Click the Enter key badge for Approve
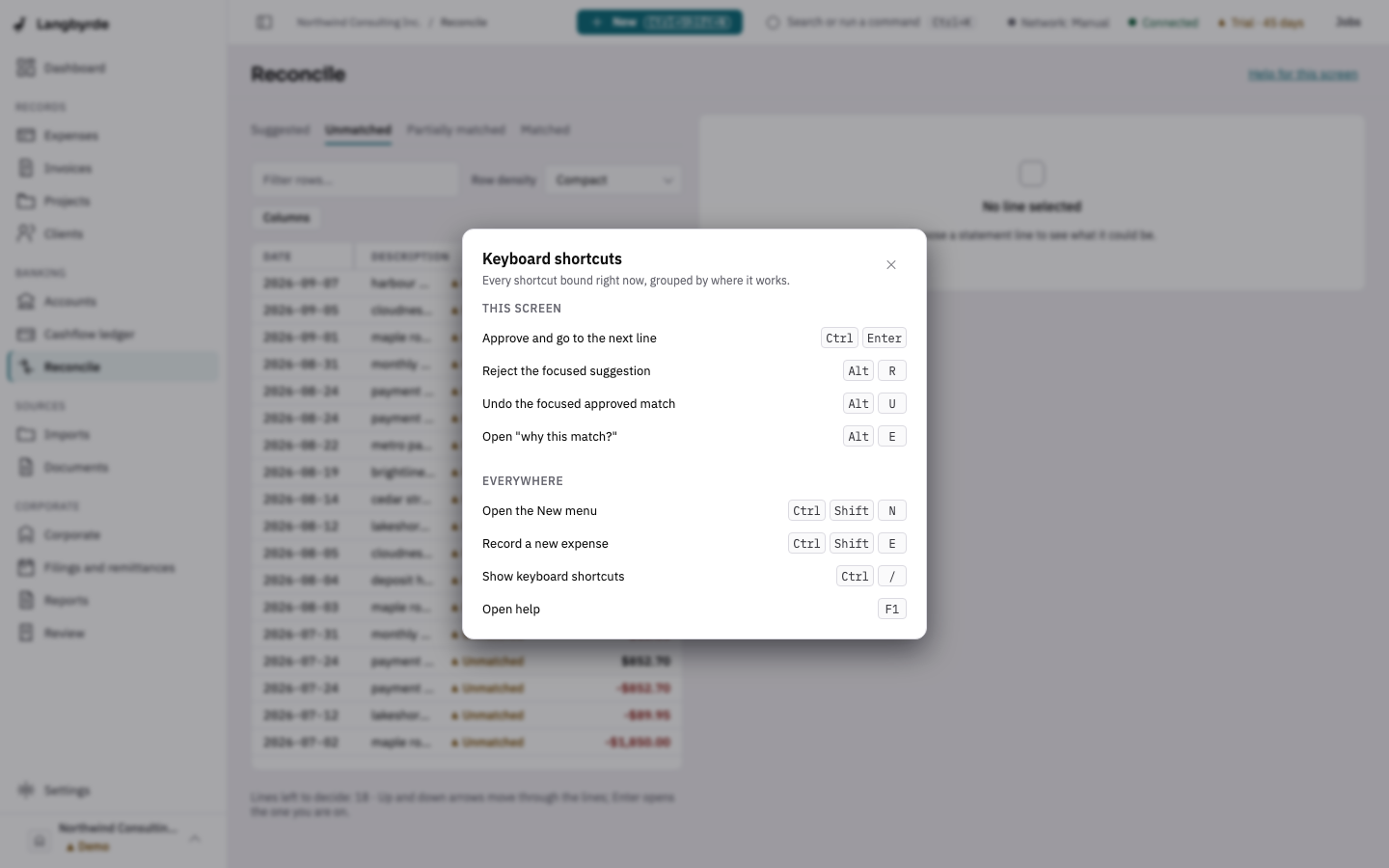1389x868 pixels. (x=885, y=338)
